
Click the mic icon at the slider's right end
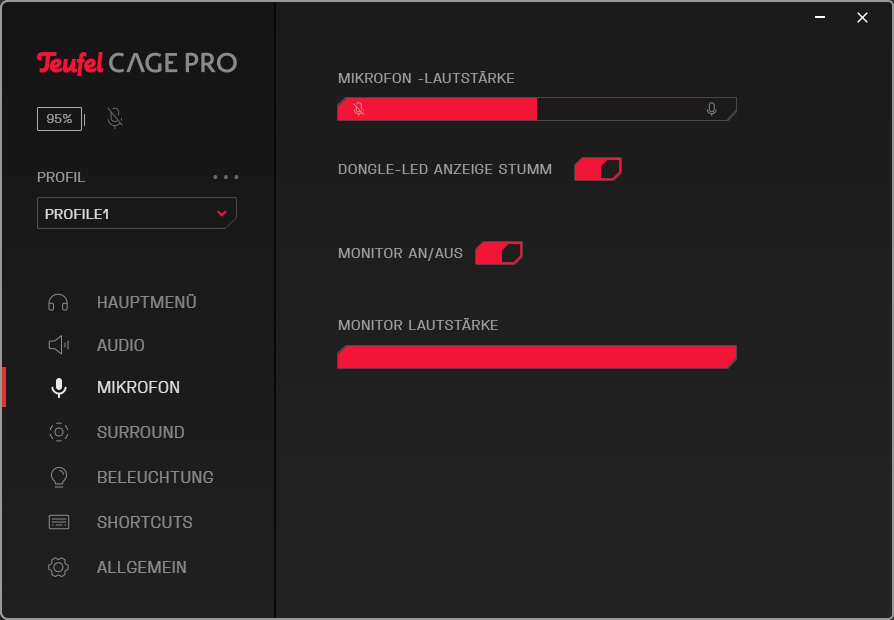point(712,109)
